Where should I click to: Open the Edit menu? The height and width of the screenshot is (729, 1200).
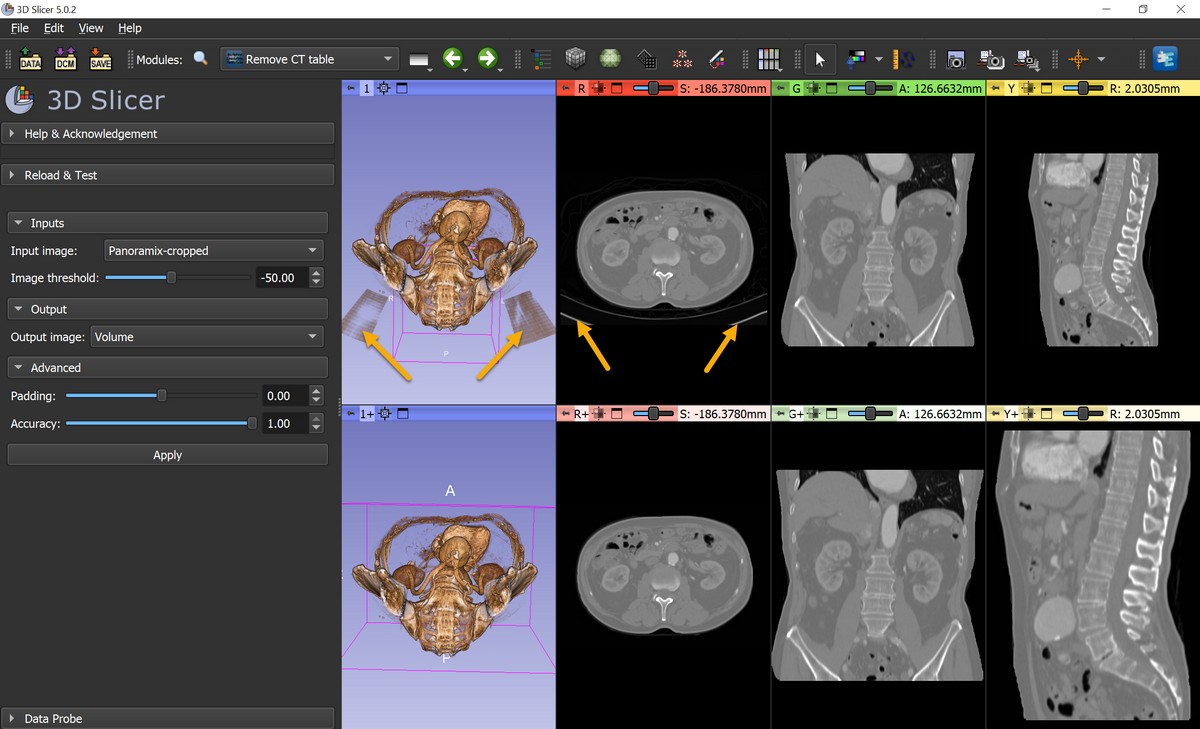click(54, 28)
